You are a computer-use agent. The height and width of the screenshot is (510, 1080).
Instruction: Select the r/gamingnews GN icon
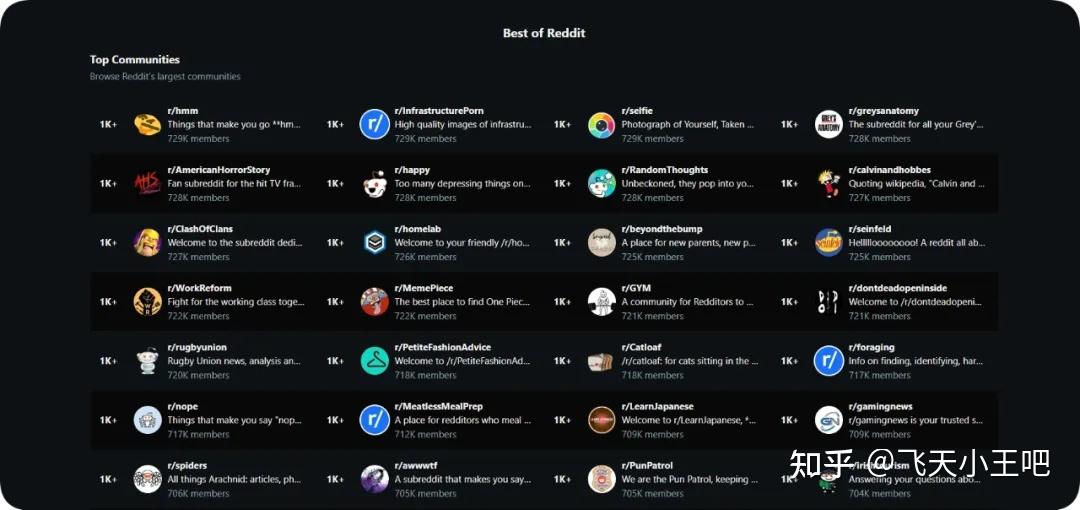click(x=828, y=420)
